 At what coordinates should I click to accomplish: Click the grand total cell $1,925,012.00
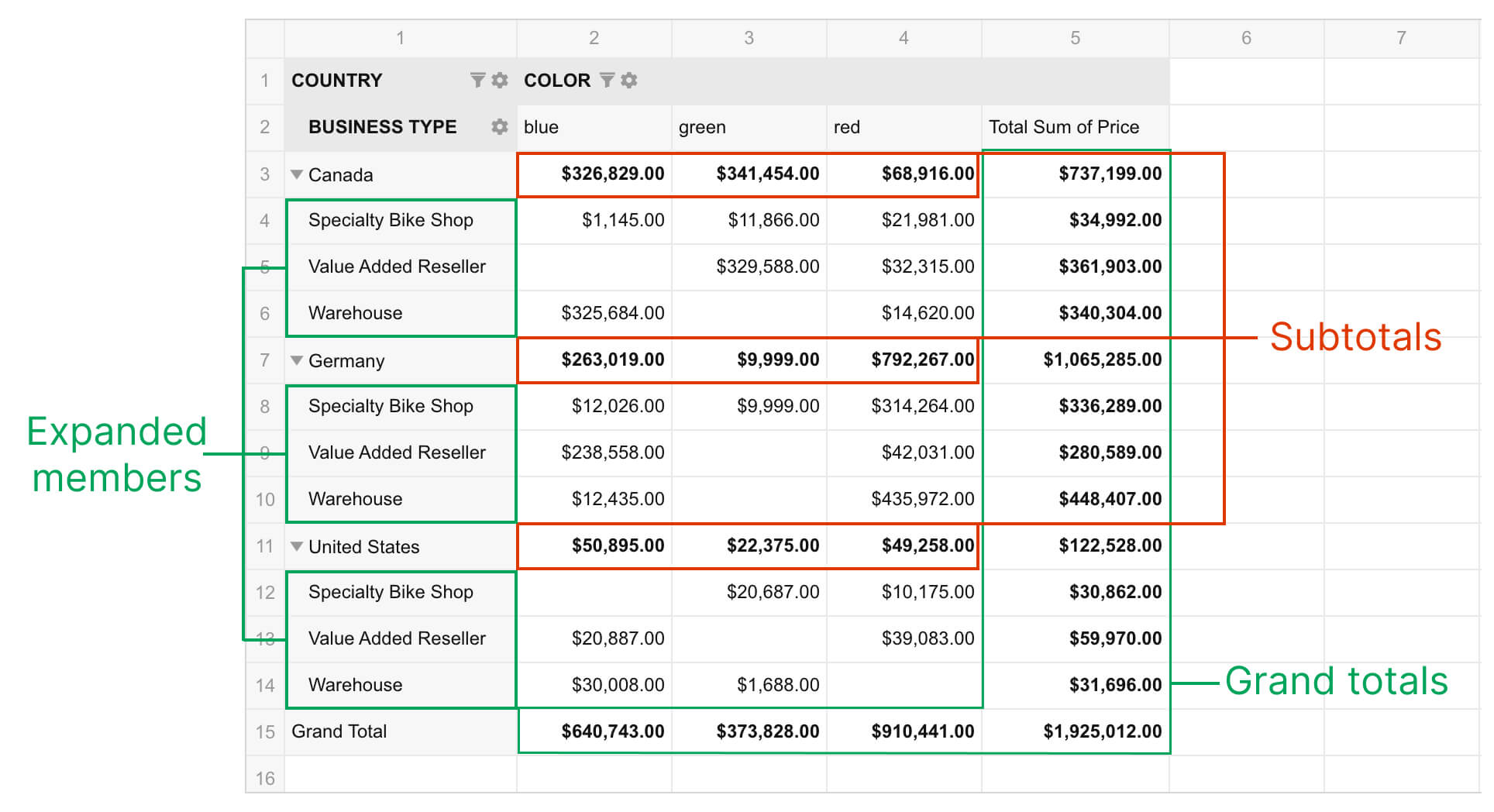1102,731
